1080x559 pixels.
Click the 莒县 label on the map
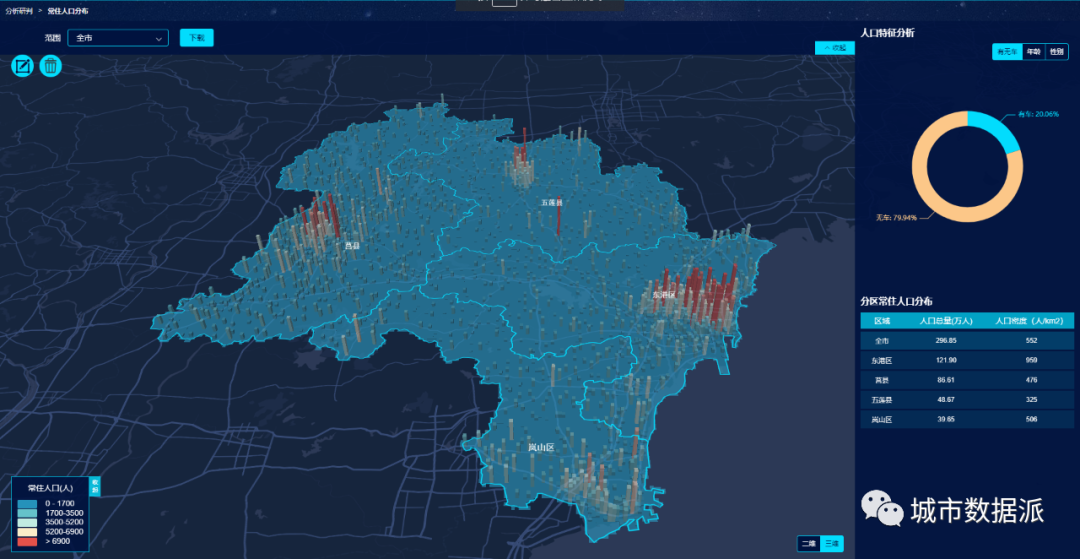tap(352, 245)
